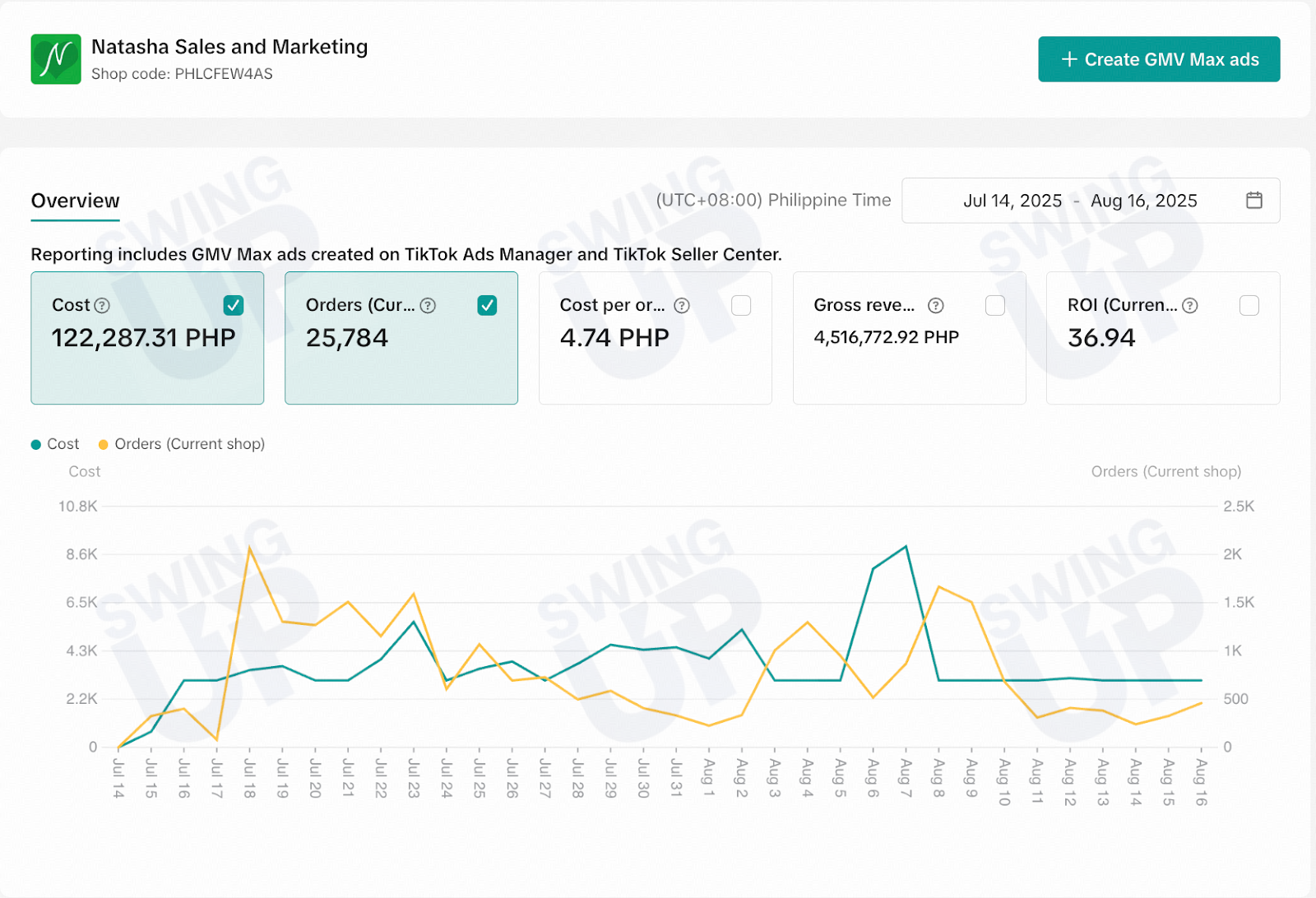Click the Jul 23 axis label

point(414,779)
